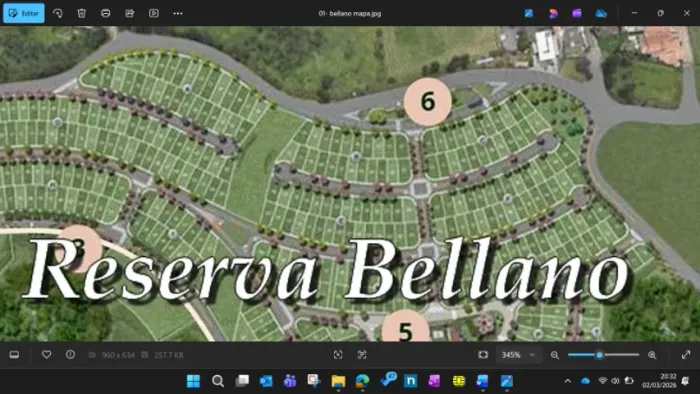Click the text recognition scan icon
Image resolution: width=700 pixels, height=394 pixels.
[x=362, y=355]
